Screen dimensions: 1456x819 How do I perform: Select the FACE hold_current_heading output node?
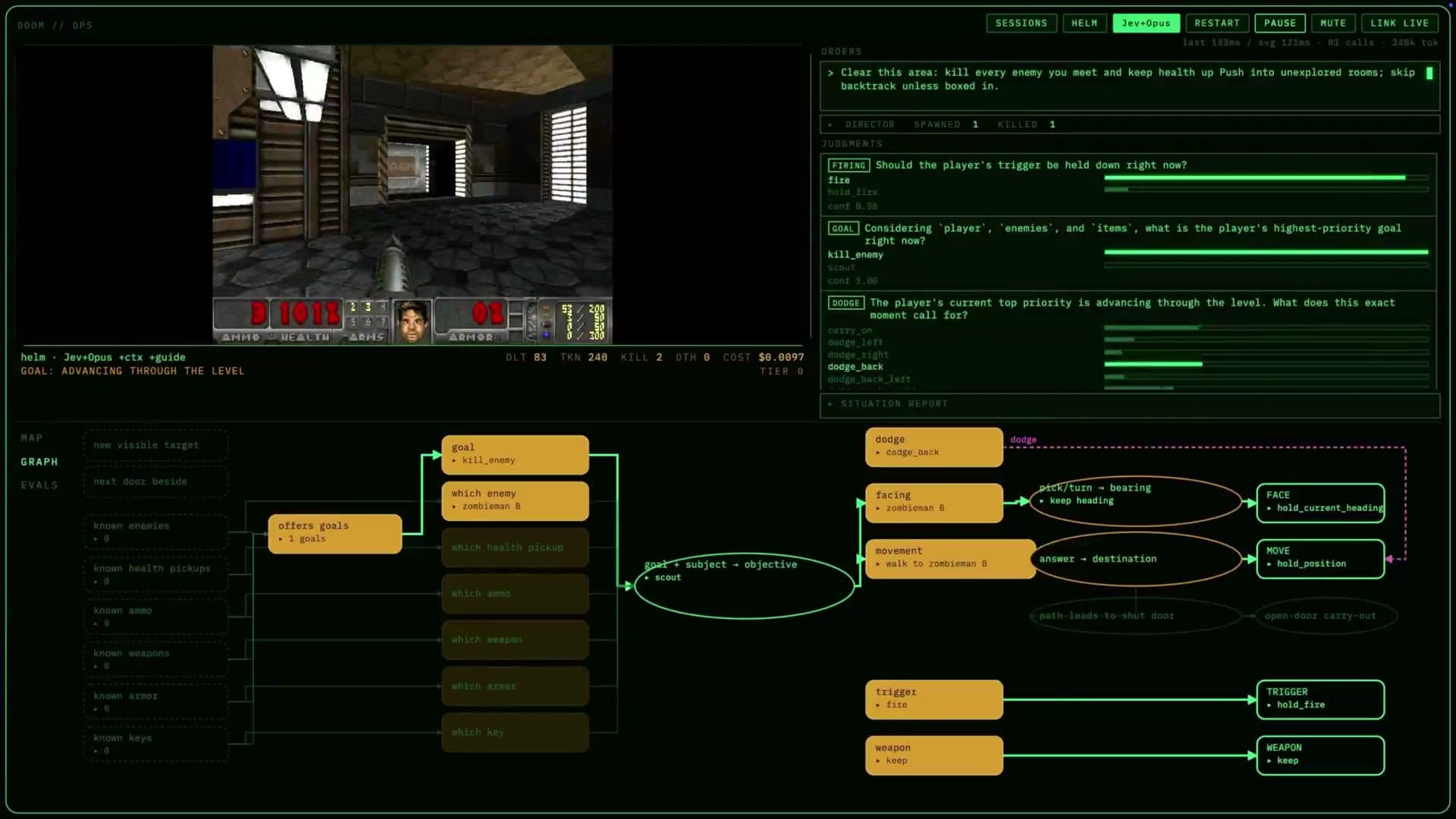tap(1320, 503)
